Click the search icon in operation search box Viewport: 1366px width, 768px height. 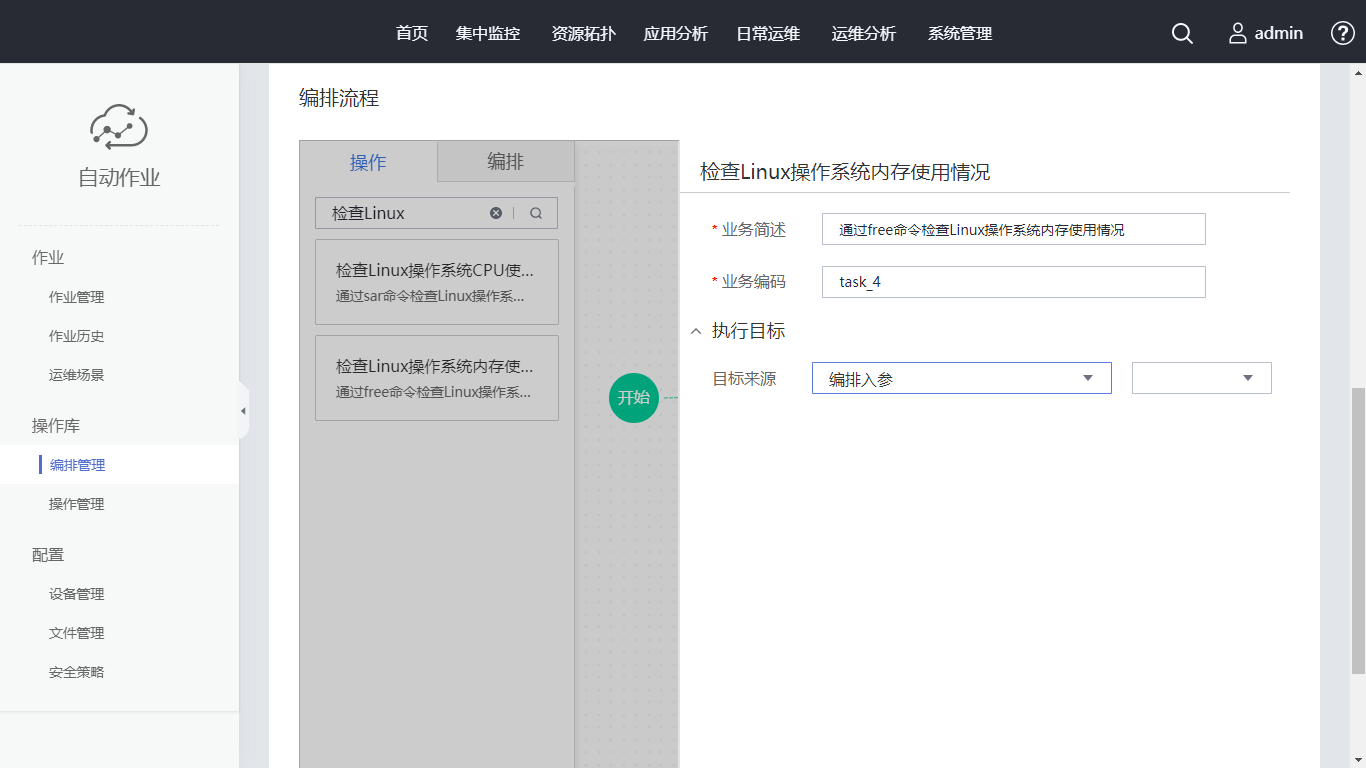[536, 213]
